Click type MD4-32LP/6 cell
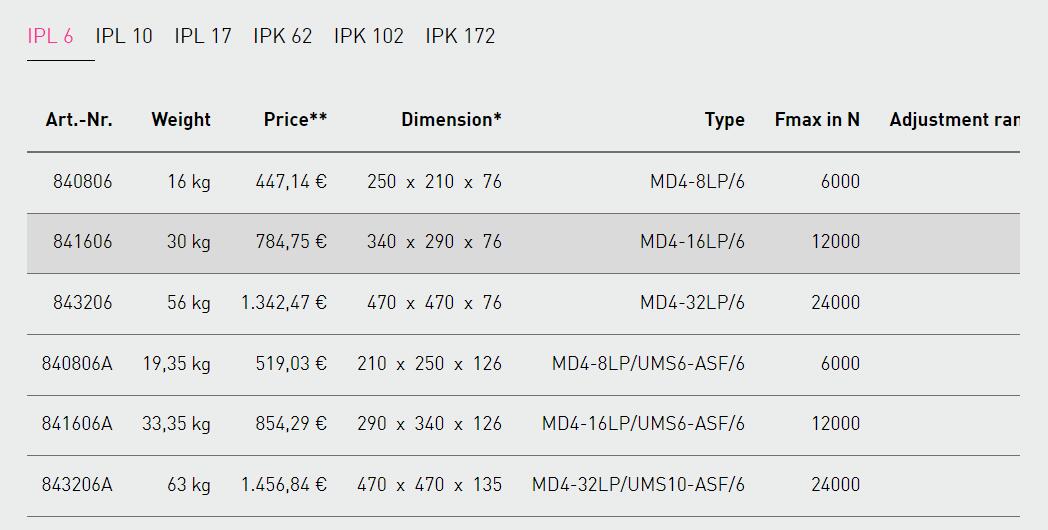1048x530 pixels. pos(692,303)
